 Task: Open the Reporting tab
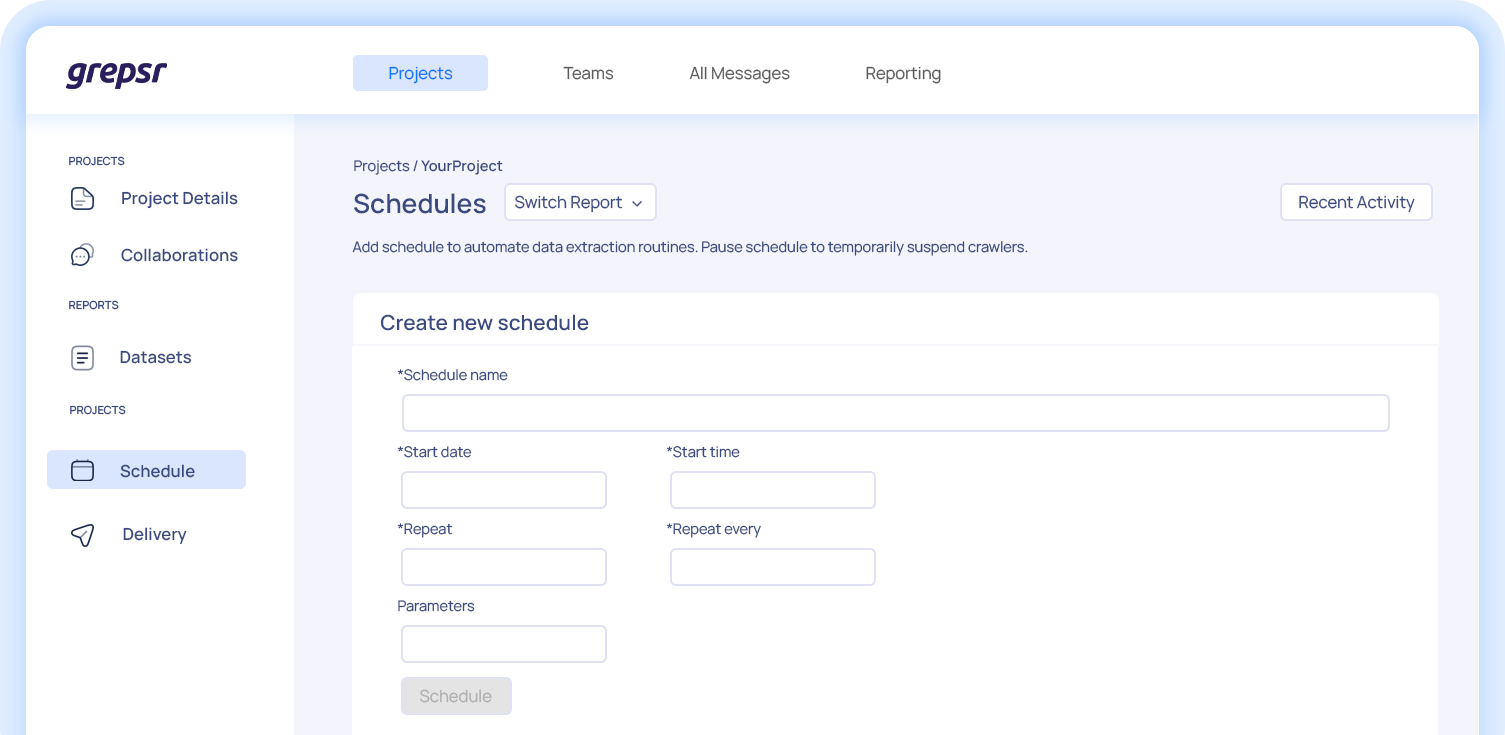903,73
